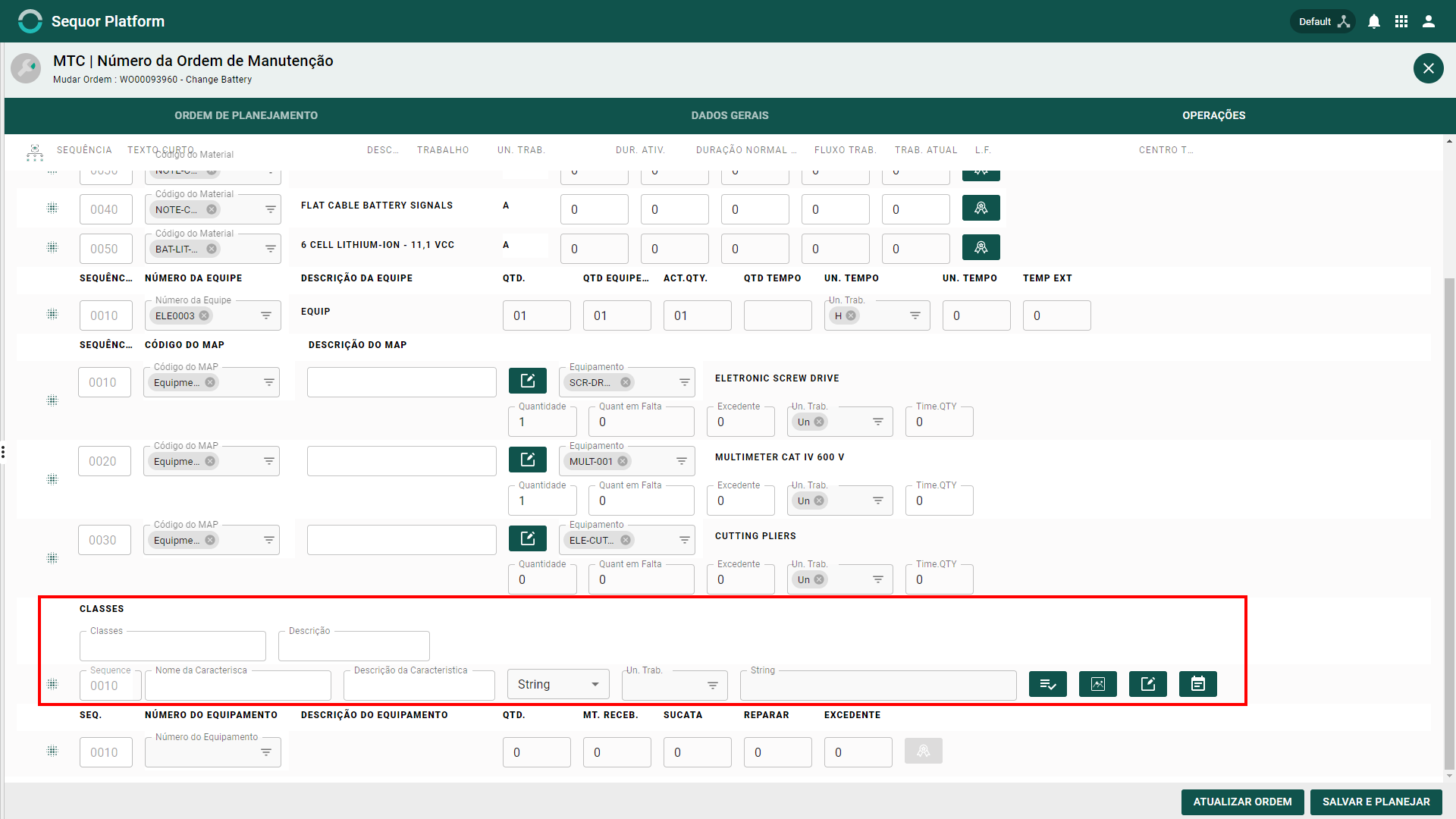Expand Equipamento dropdown with SCR-DR
The width and height of the screenshot is (1456, 819).
(x=685, y=382)
